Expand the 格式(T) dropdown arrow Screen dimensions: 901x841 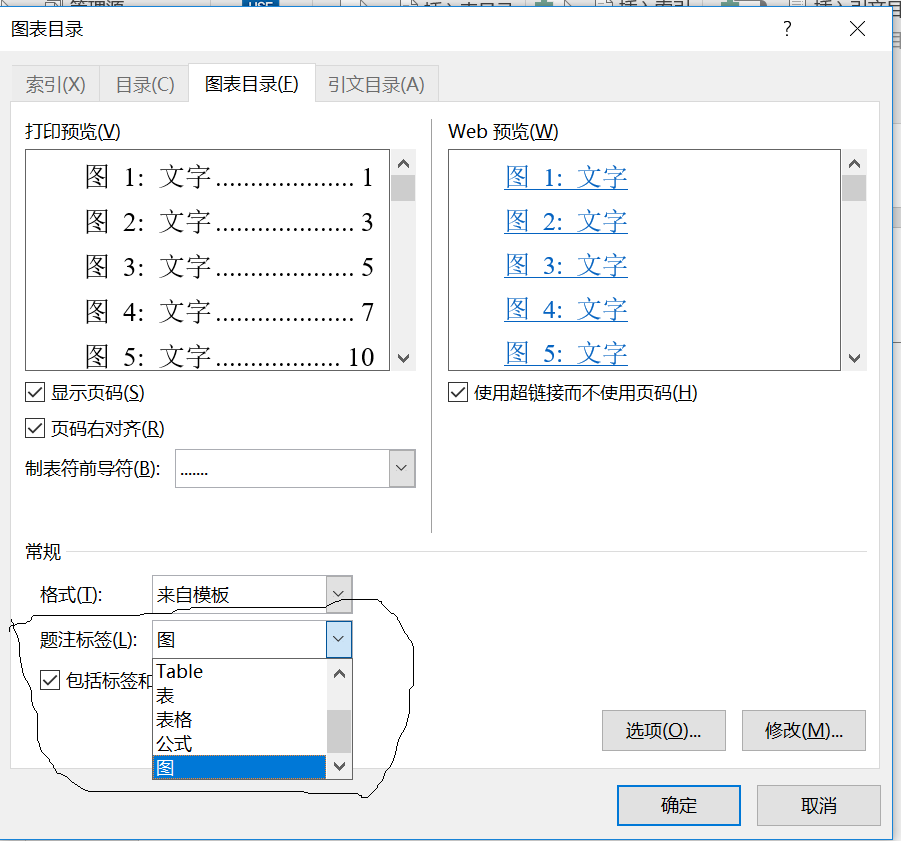click(338, 593)
